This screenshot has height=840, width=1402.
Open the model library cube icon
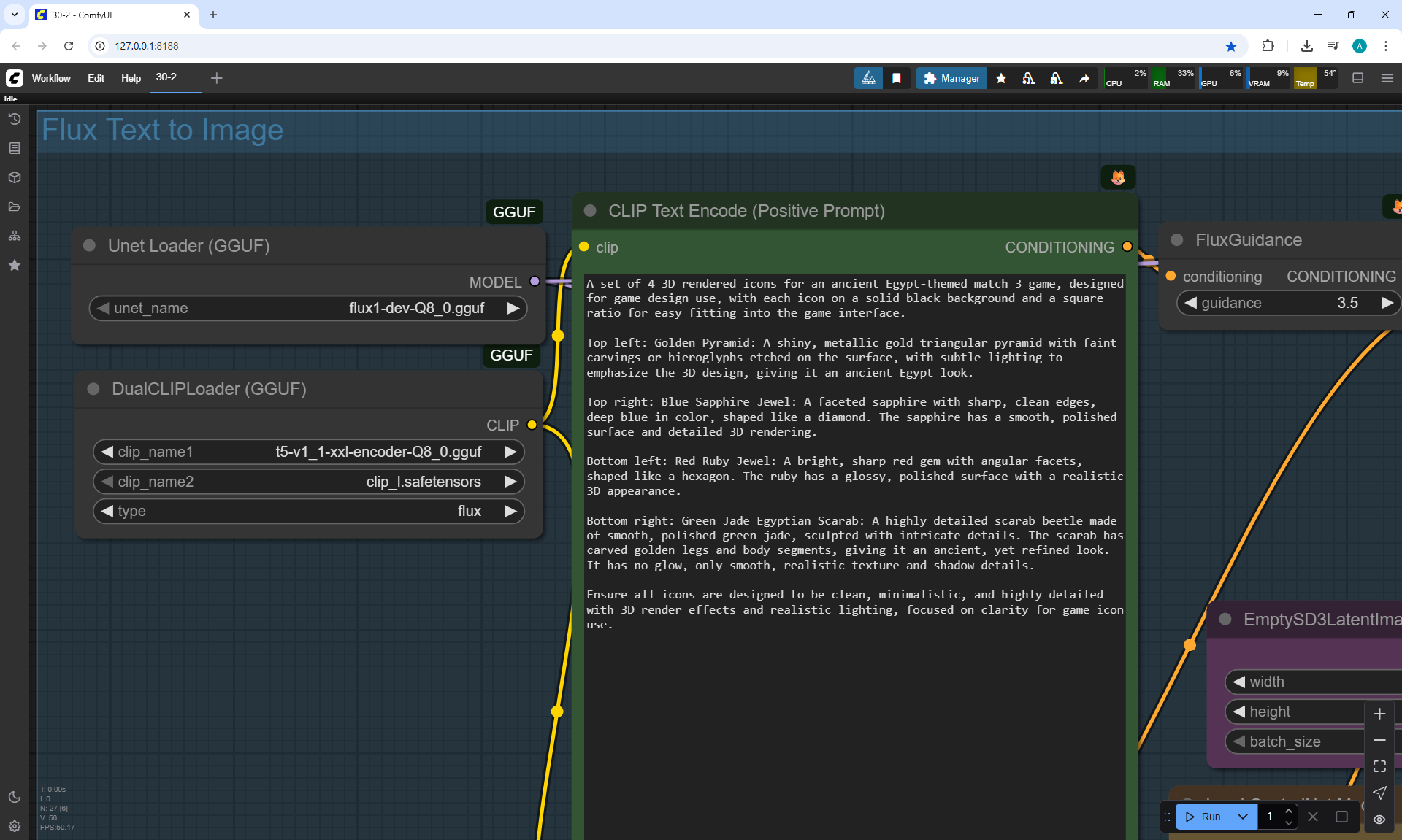tap(14, 177)
